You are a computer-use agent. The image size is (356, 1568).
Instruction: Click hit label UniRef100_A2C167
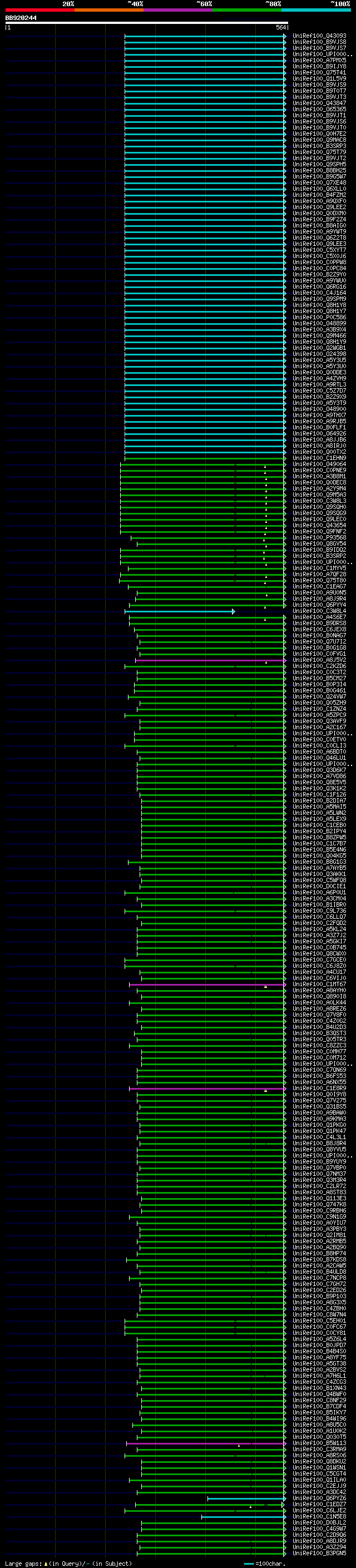(319, 728)
